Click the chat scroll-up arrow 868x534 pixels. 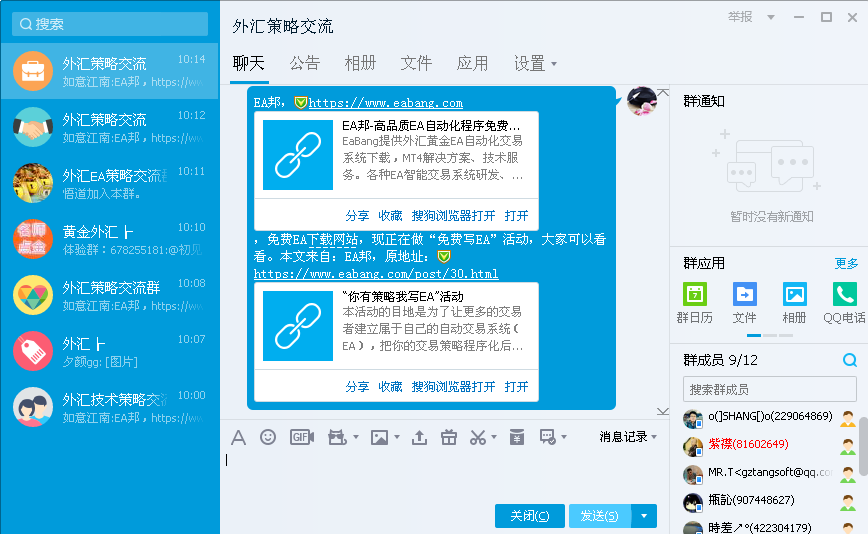pyautogui.click(x=663, y=92)
